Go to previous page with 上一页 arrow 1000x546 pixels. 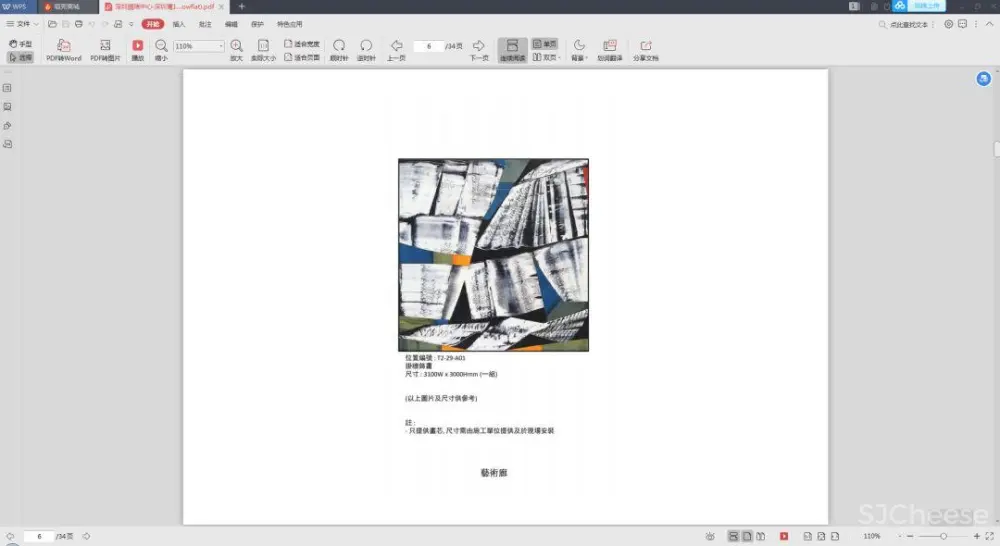point(396,46)
